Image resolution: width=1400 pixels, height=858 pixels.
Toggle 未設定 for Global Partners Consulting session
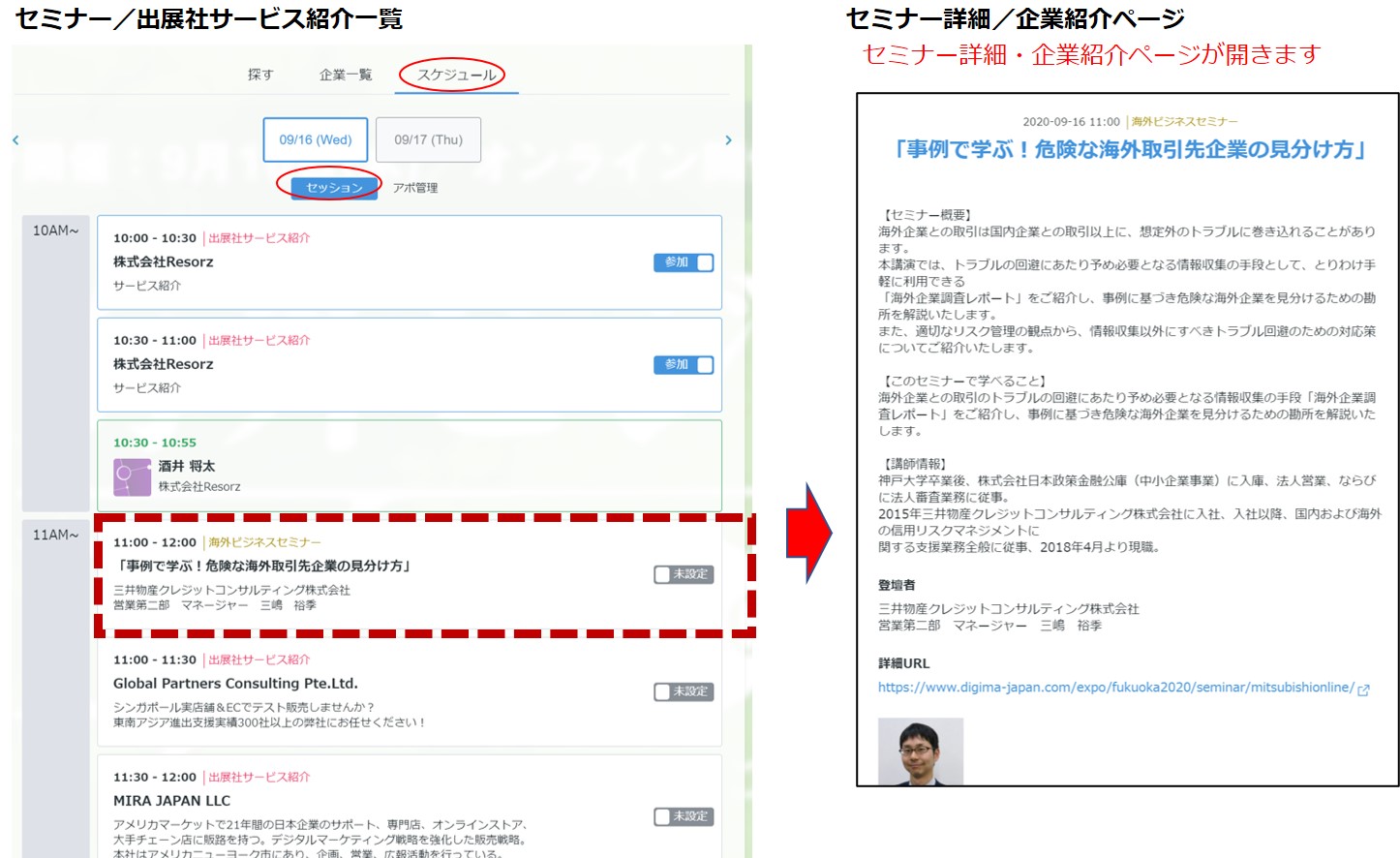point(684,691)
